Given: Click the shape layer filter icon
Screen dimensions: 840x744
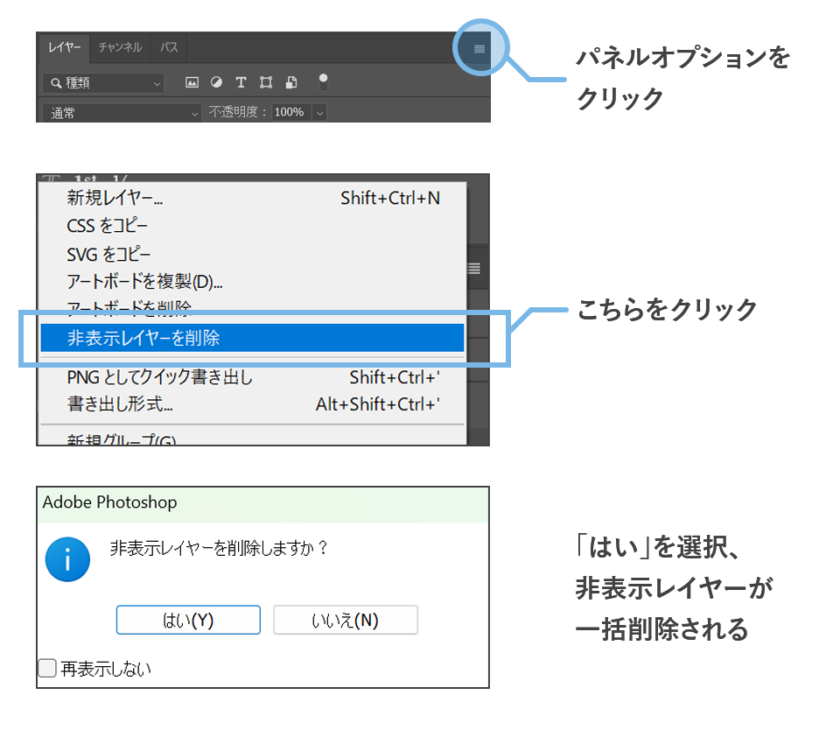Looking at the screenshot, I should [x=266, y=83].
